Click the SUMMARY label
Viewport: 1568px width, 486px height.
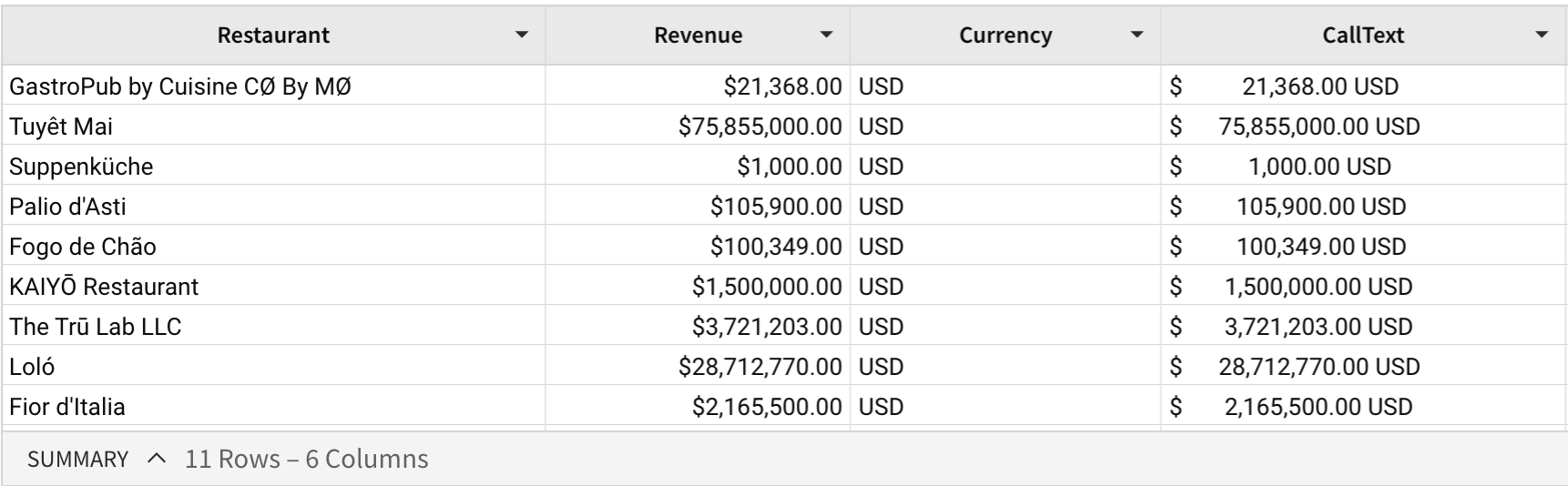pyautogui.click(x=77, y=460)
